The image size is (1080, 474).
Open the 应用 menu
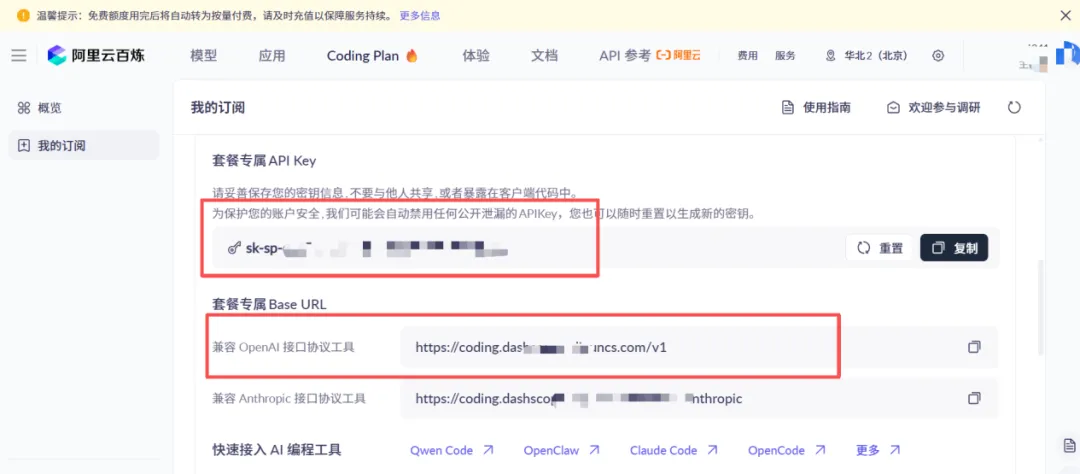click(x=271, y=56)
